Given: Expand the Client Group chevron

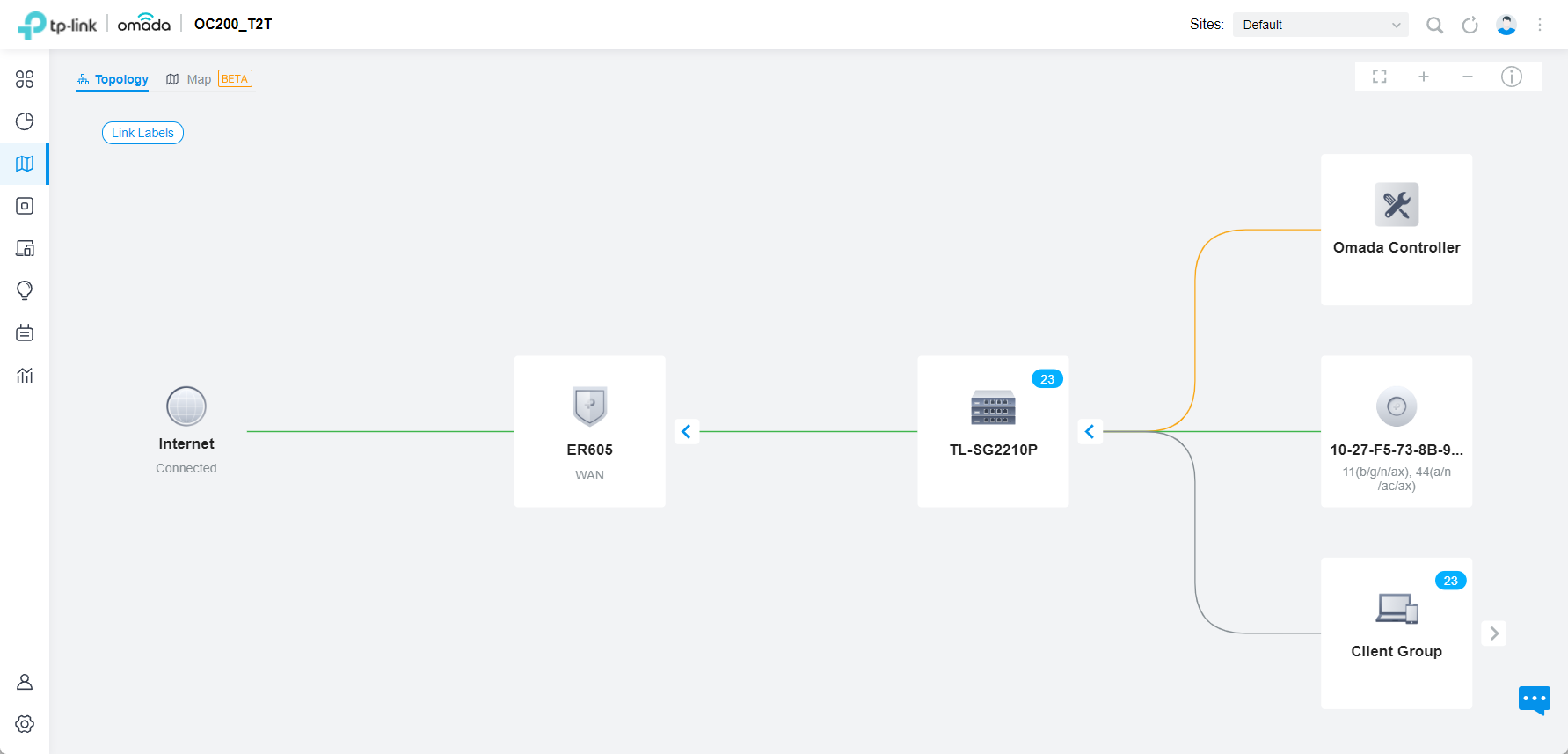Looking at the screenshot, I should point(1493,633).
